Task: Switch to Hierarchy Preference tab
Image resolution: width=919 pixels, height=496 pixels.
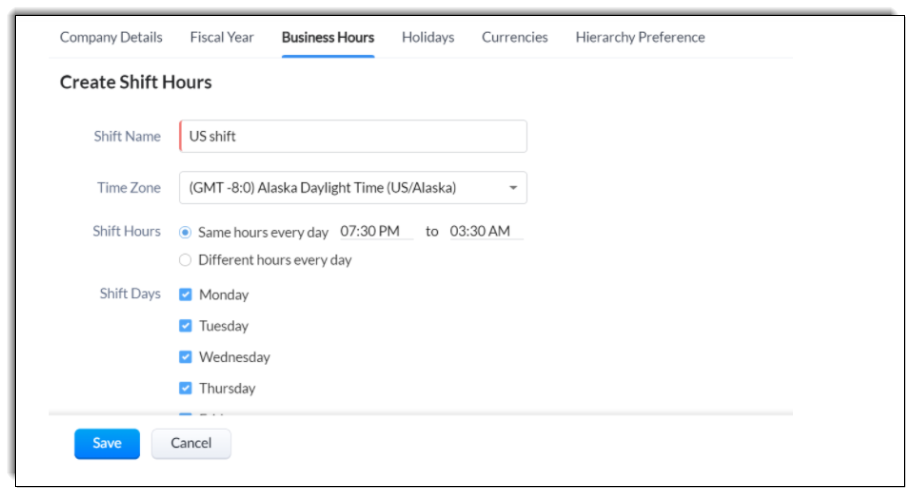Action: (x=640, y=37)
